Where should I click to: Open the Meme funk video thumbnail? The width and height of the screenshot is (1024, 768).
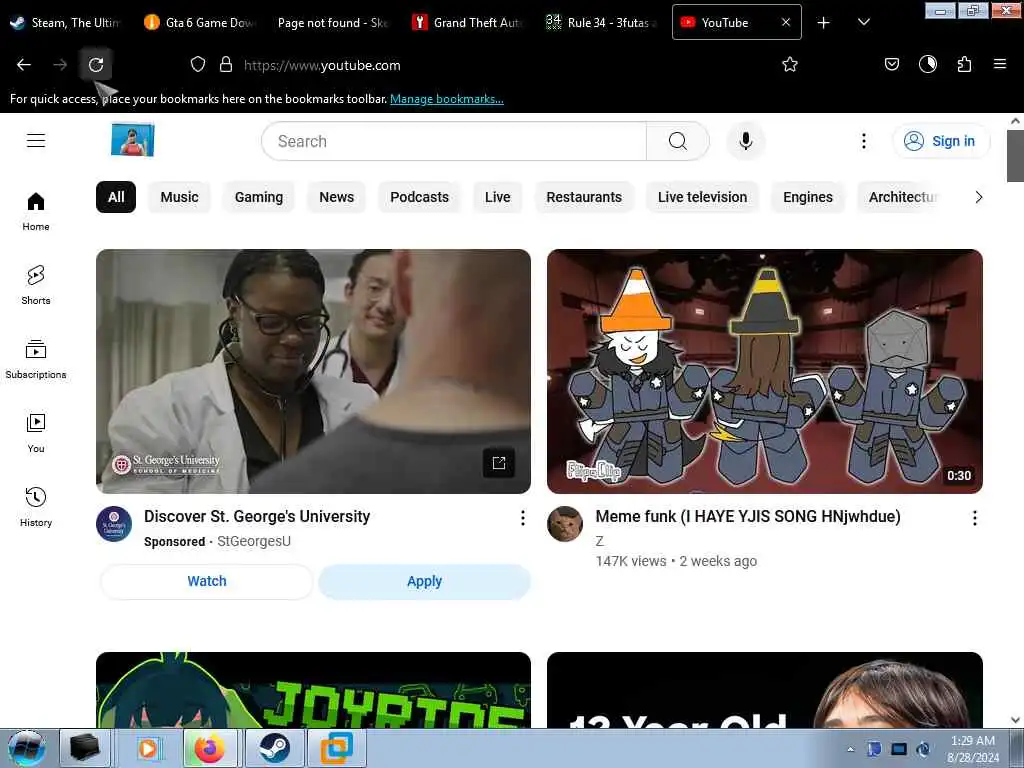pyautogui.click(x=765, y=371)
